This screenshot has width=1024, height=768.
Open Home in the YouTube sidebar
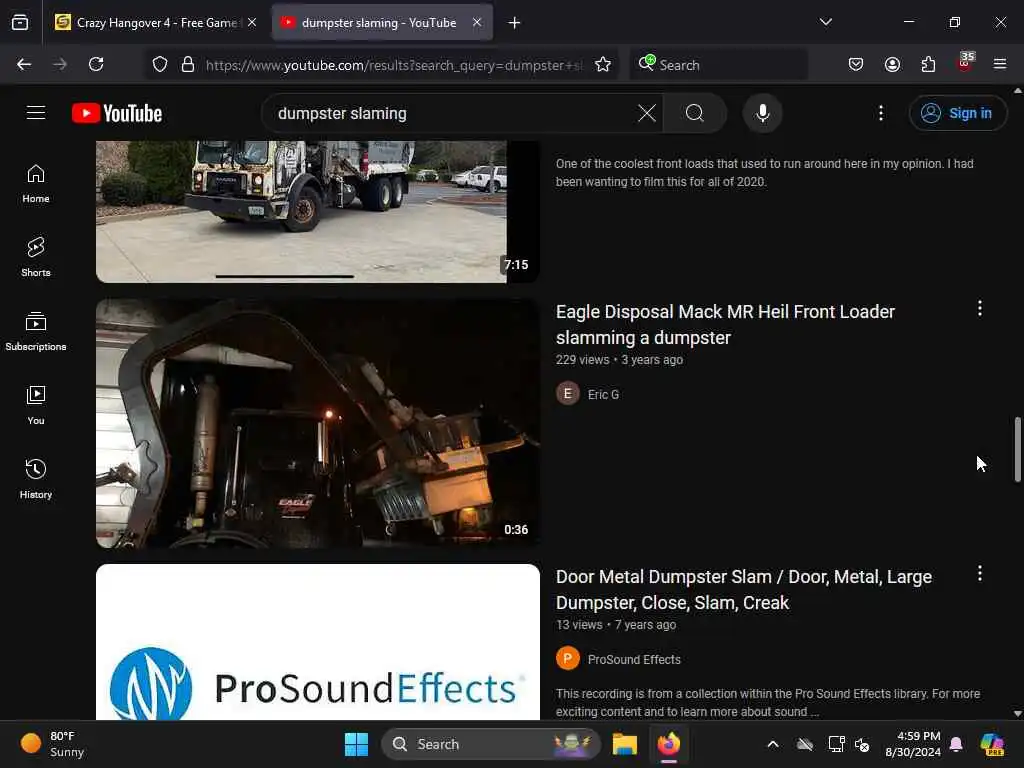(x=36, y=184)
